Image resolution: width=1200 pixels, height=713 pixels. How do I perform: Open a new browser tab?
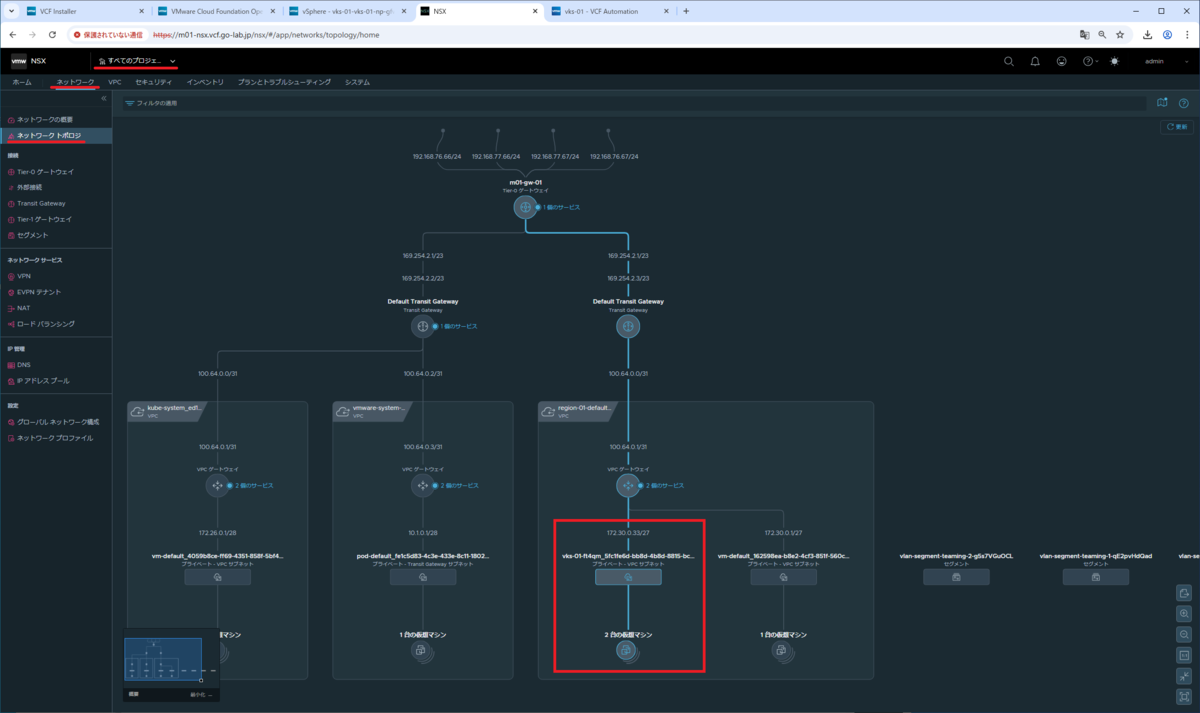(686, 11)
